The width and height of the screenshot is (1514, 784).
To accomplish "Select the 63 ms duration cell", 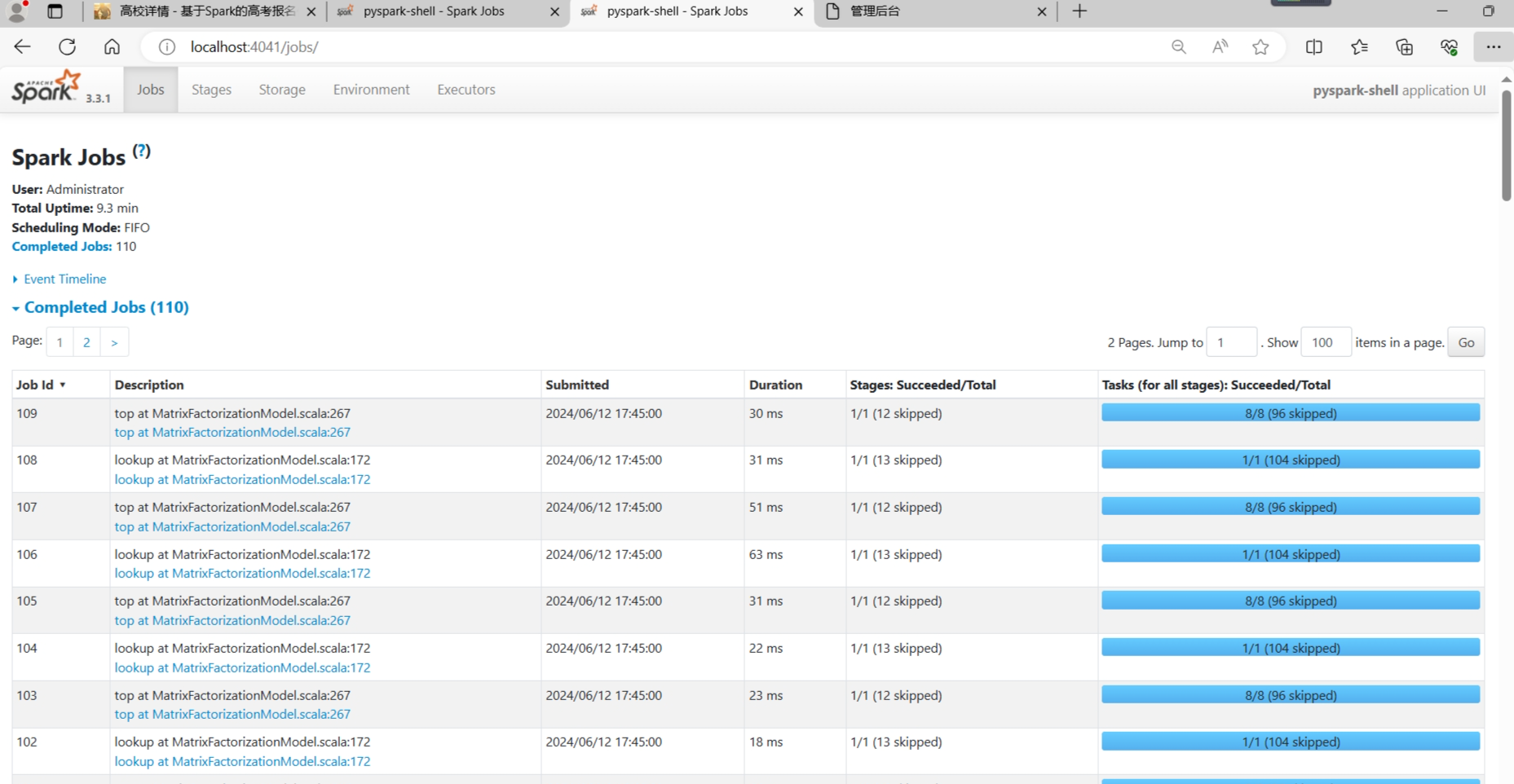I will click(794, 563).
